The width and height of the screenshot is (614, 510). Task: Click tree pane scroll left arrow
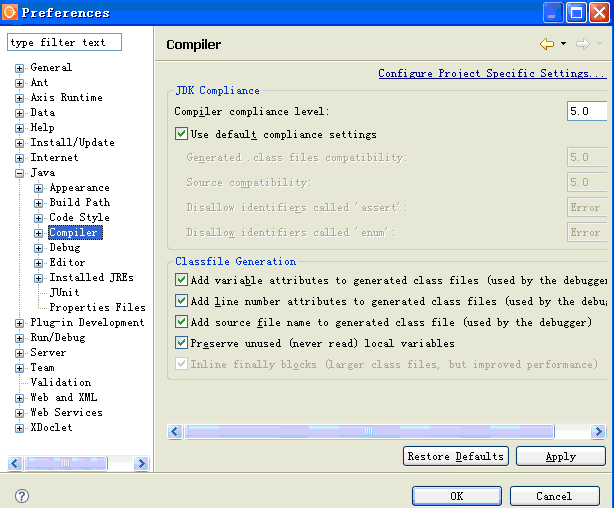pos(15,463)
